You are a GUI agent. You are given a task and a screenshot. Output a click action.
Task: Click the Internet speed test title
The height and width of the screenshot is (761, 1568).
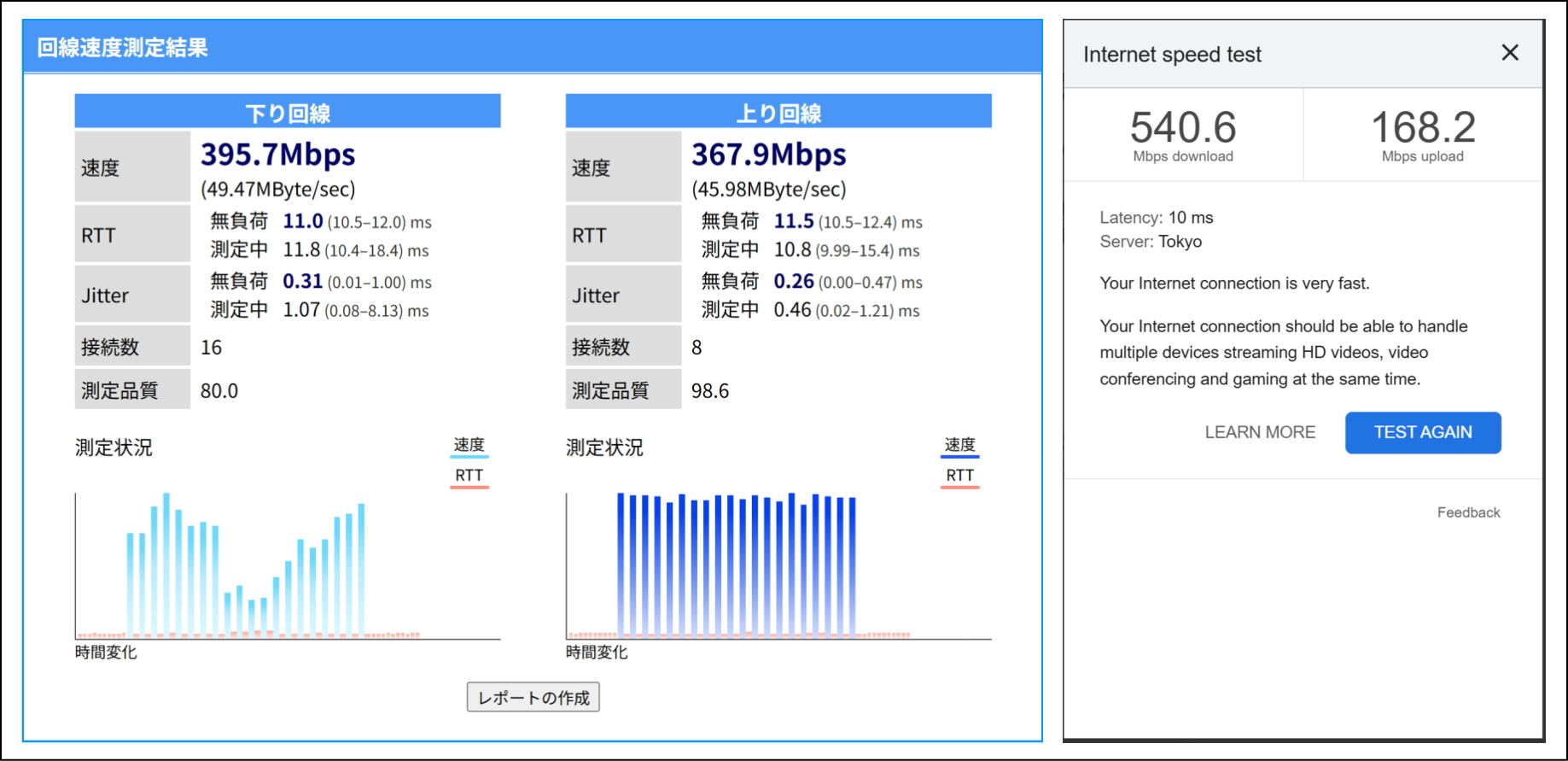[1172, 55]
